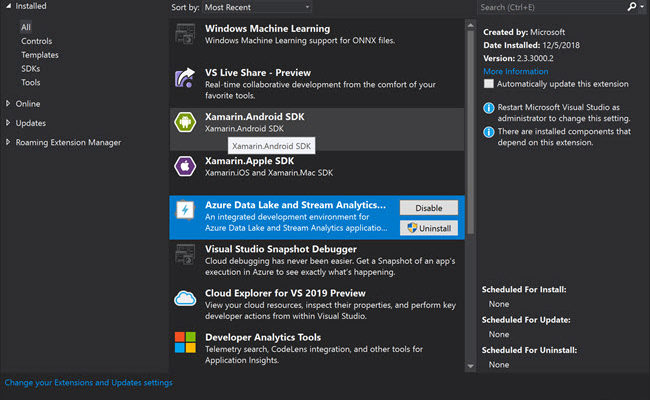Image resolution: width=650 pixels, height=400 pixels.
Task: Click info icon beside restart message
Action: [489, 108]
